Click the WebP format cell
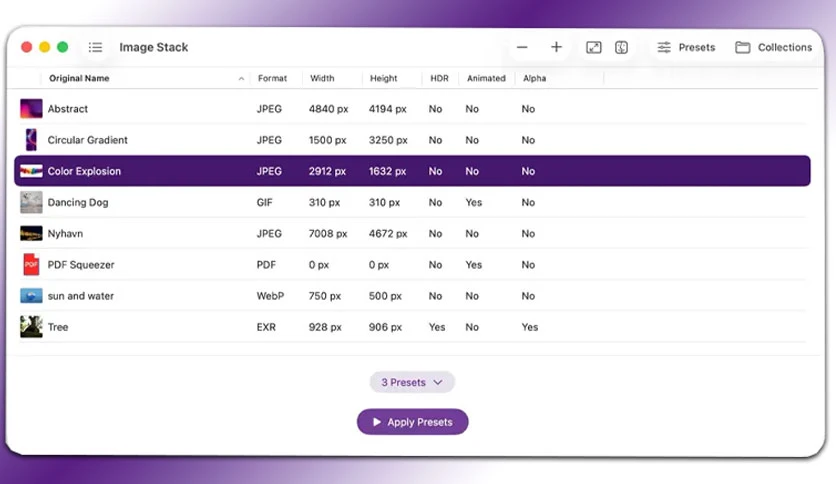 (x=270, y=296)
